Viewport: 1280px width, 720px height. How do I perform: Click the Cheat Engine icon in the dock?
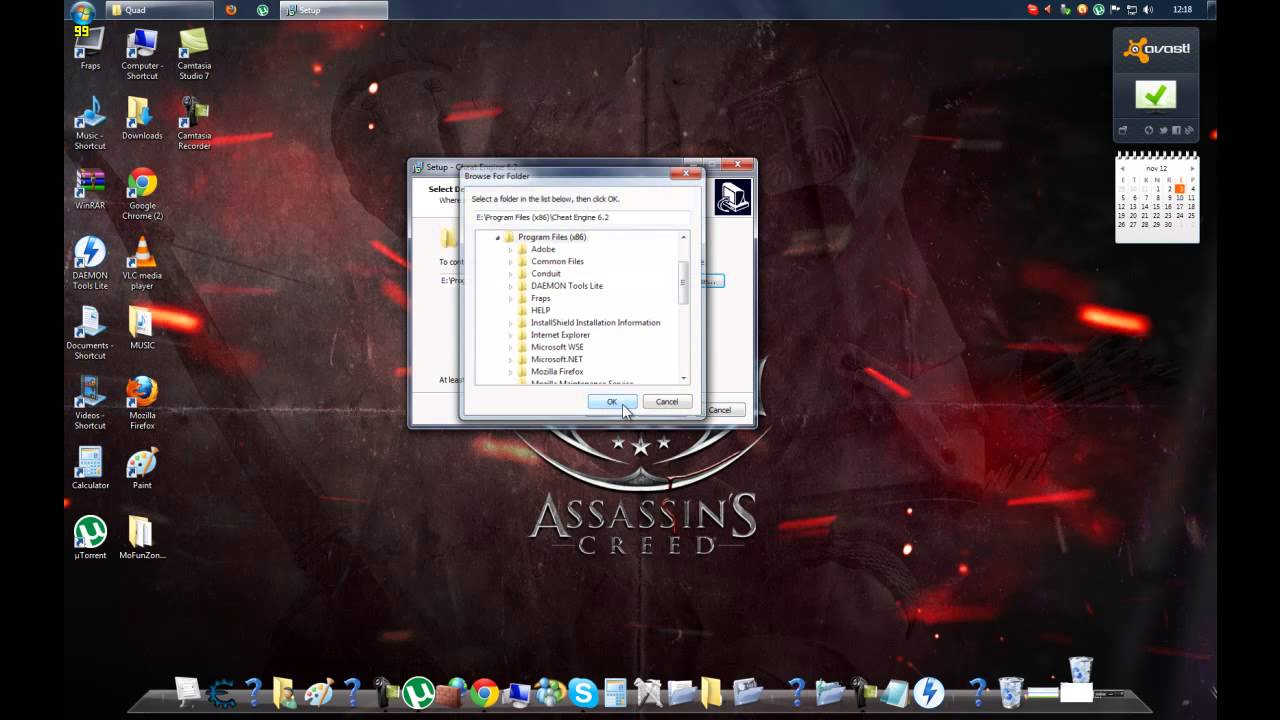coord(221,692)
